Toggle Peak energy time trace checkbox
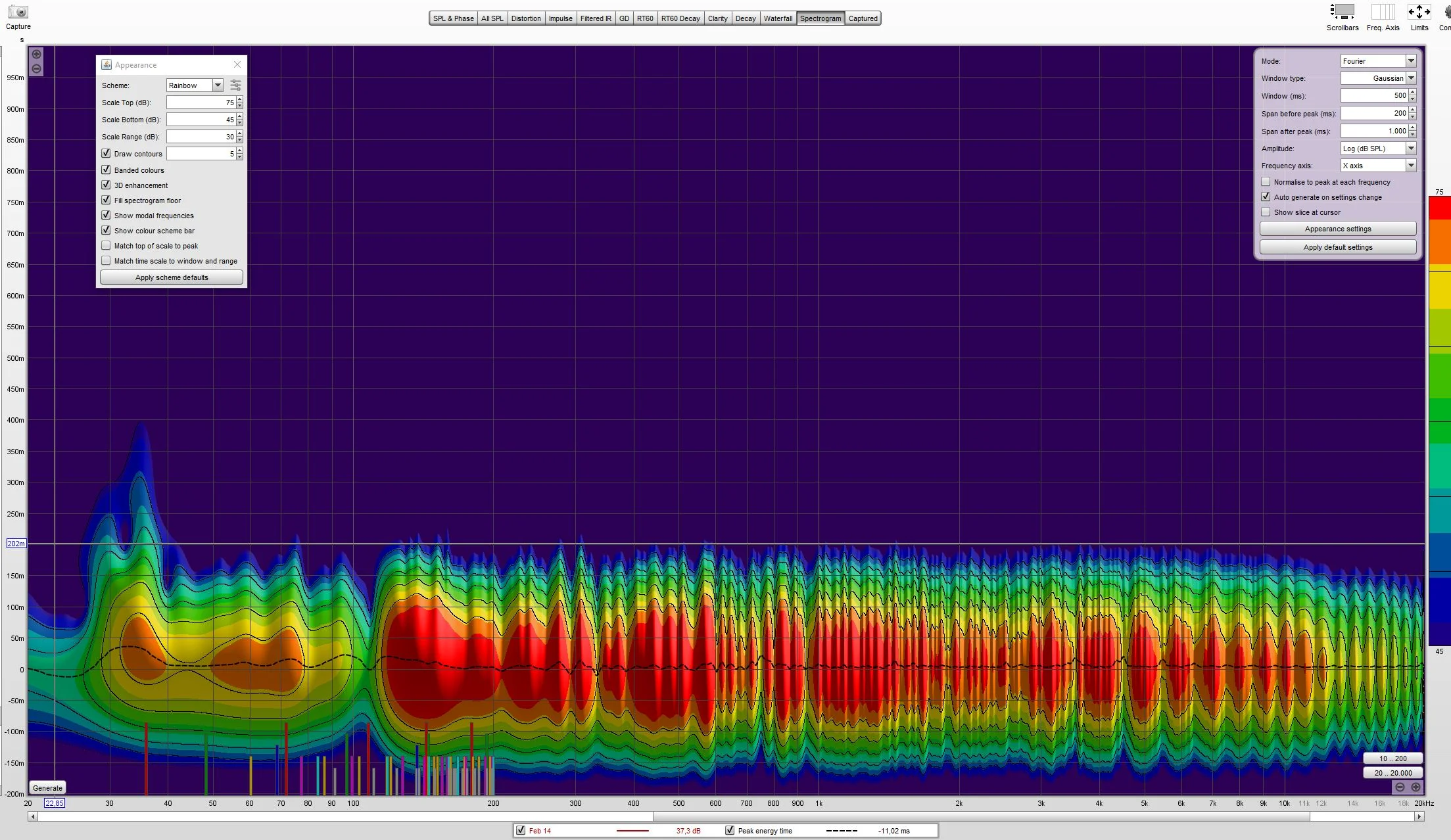1451x840 pixels. 730,830
